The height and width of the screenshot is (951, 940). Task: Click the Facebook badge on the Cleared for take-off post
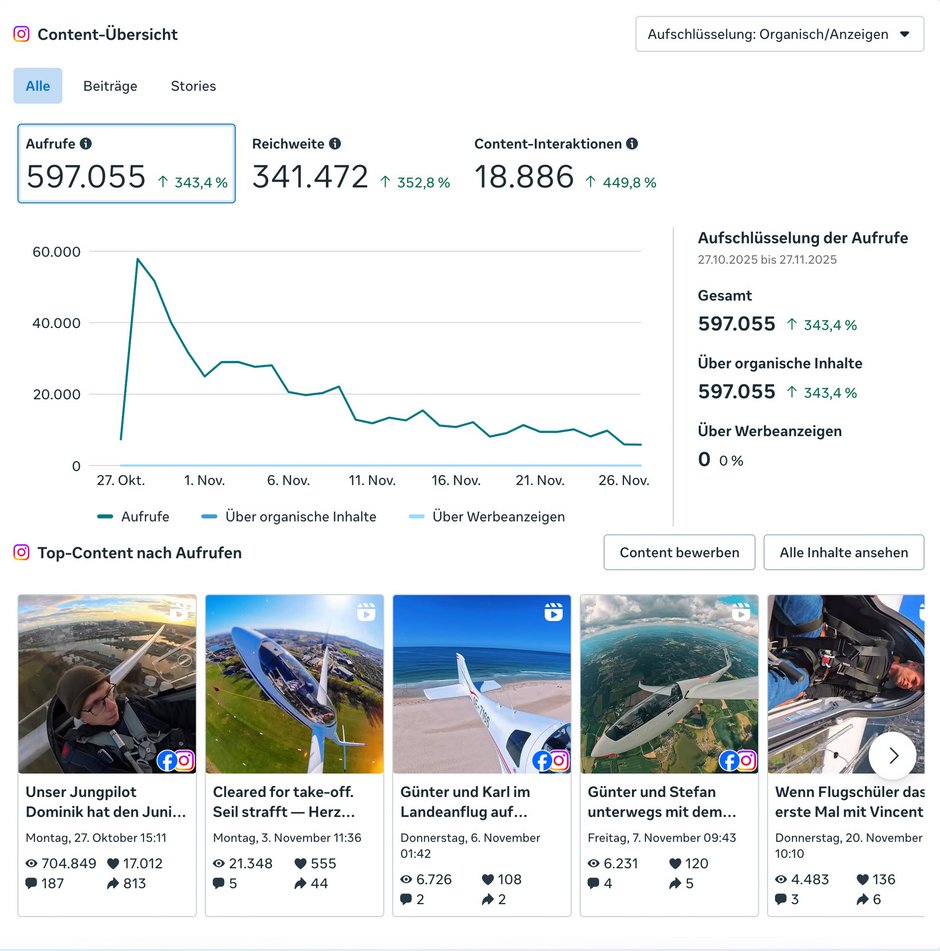(x=354, y=760)
